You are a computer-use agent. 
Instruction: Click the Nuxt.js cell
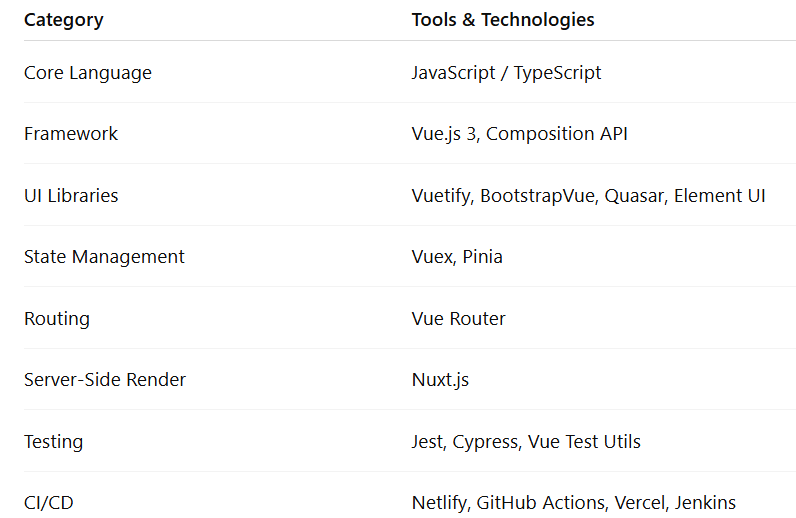point(440,380)
